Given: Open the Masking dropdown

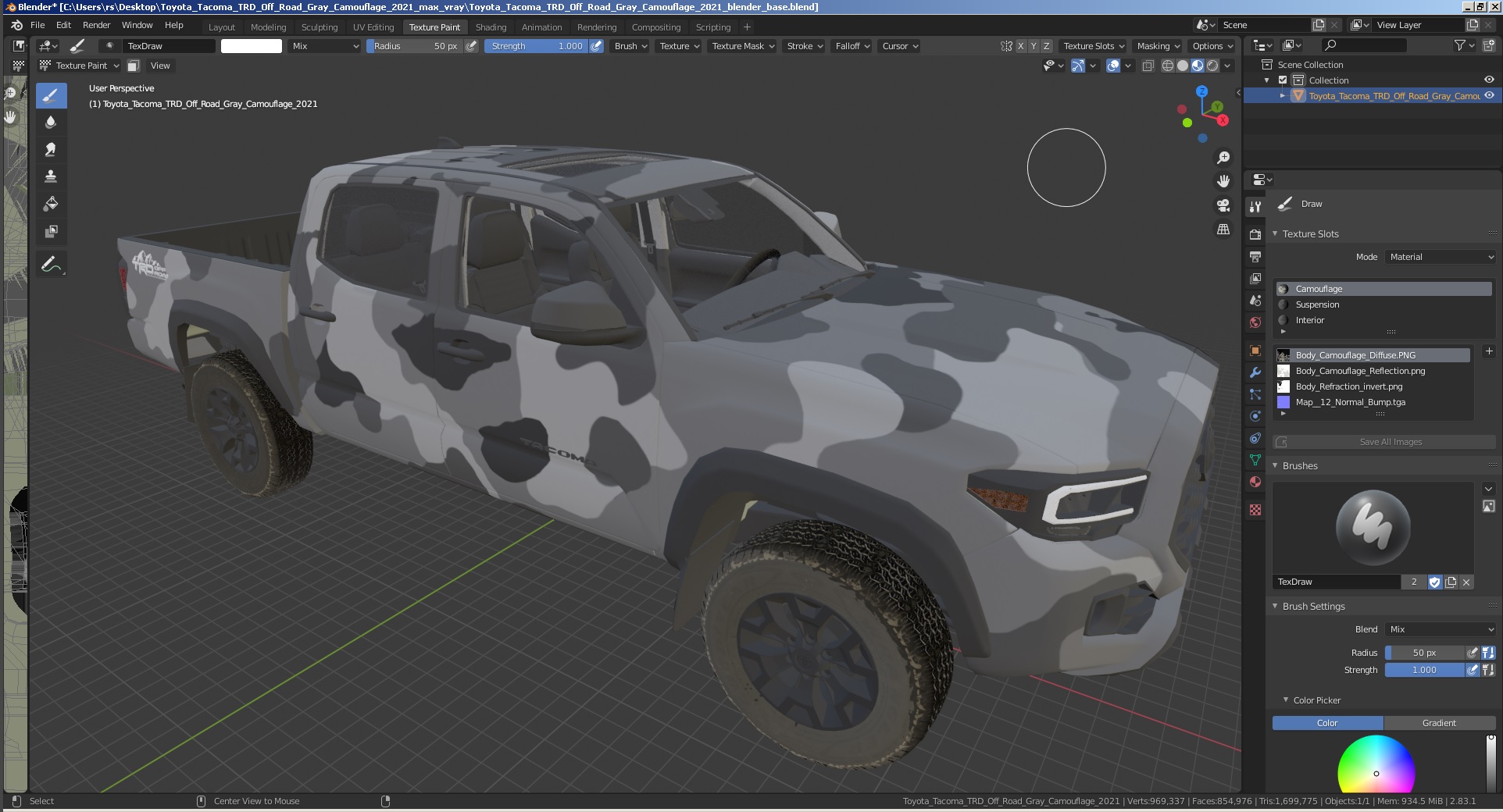Looking at the screenshot, I should 1158,46.
